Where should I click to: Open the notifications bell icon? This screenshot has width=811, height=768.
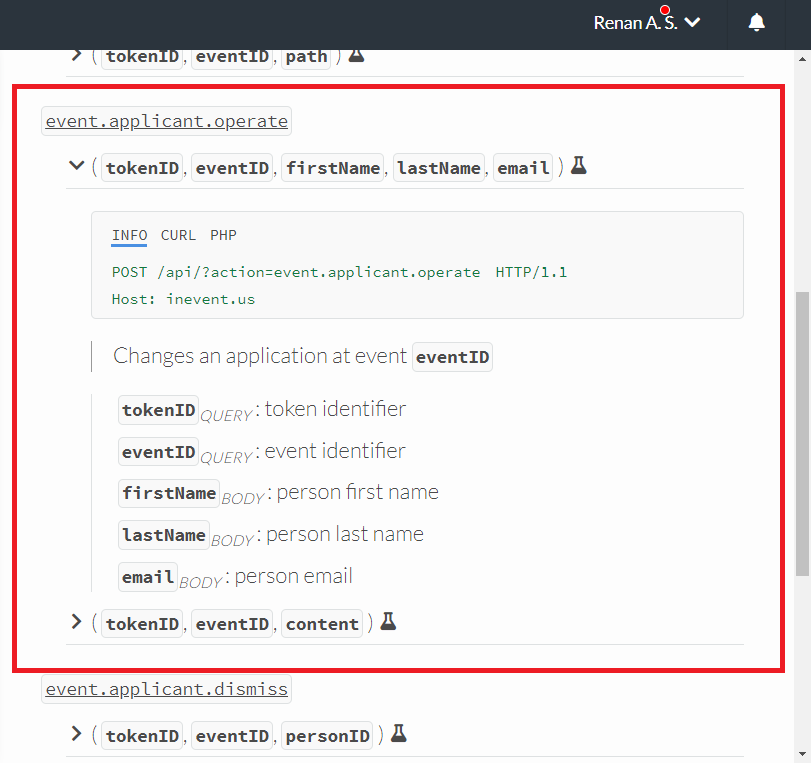[x=756, y=22]
